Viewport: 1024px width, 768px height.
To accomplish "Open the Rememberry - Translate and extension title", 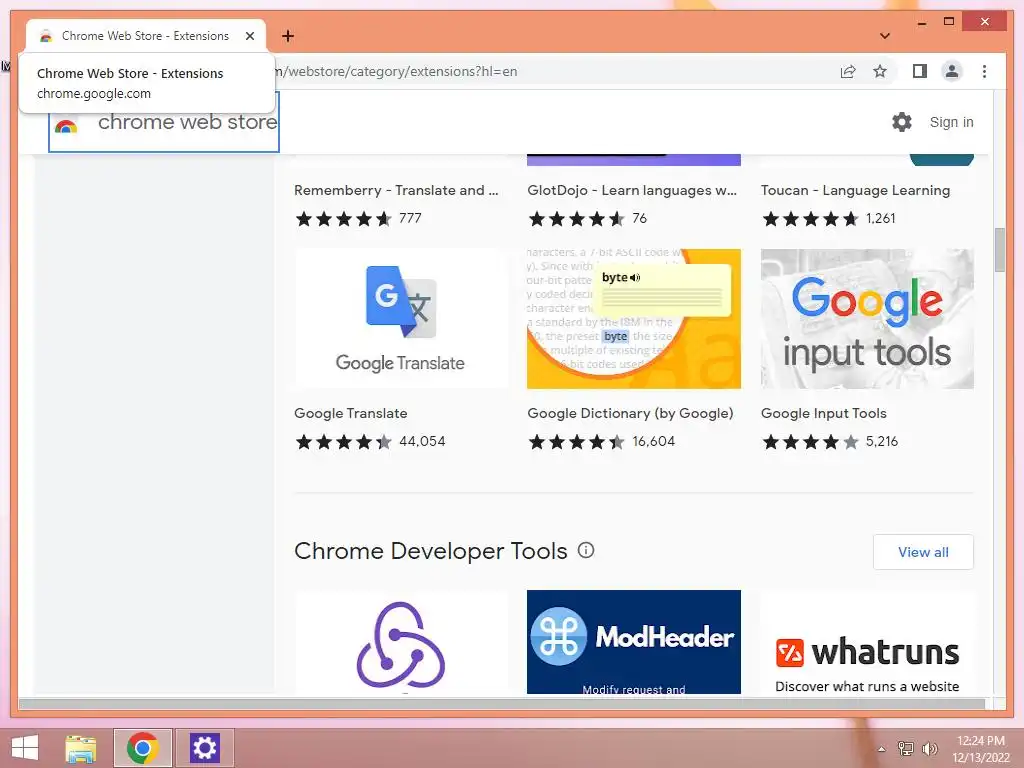I will pyautogui.click(x=396, y=191).
